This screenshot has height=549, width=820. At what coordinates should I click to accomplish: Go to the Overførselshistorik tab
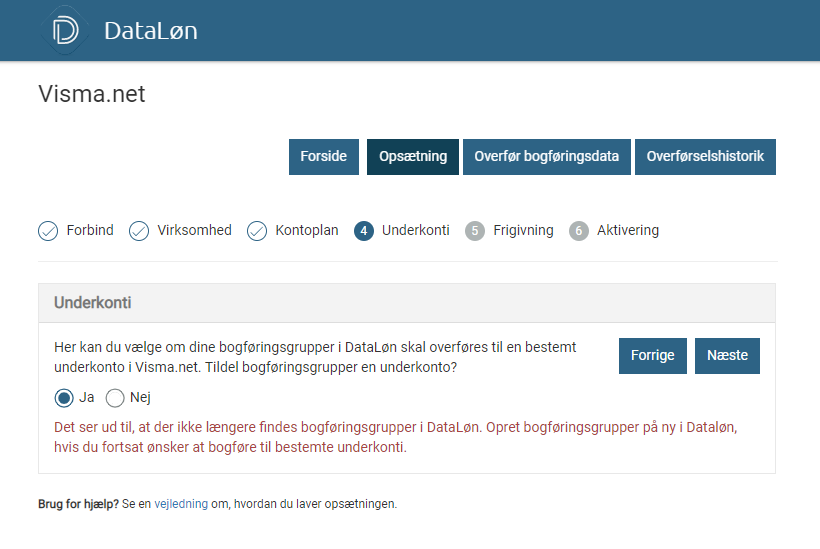(x=705, y=157)
